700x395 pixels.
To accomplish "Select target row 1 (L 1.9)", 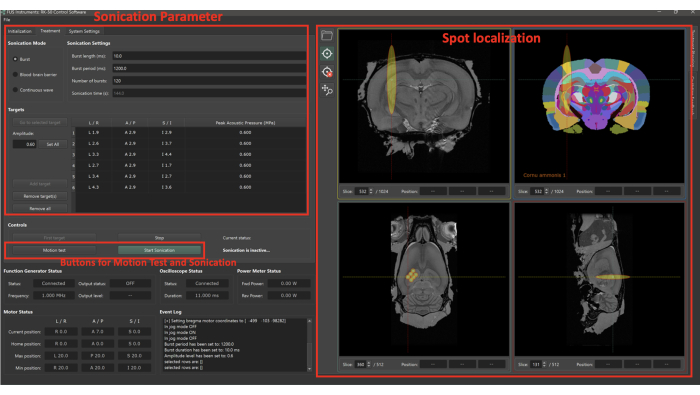I will (191, 133).
